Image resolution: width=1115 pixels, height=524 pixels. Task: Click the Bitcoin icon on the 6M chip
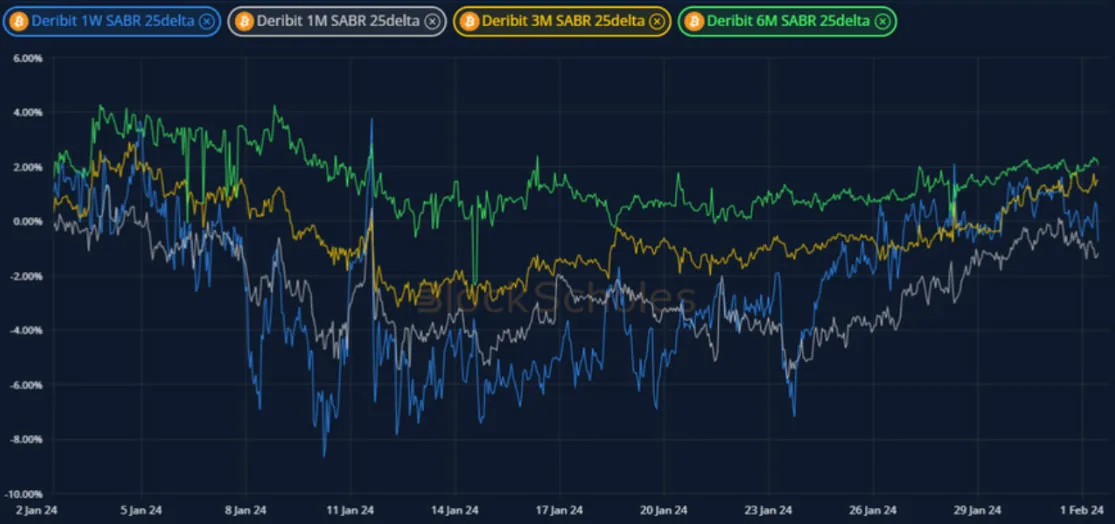pyautogui.click(x=694, y=21)
